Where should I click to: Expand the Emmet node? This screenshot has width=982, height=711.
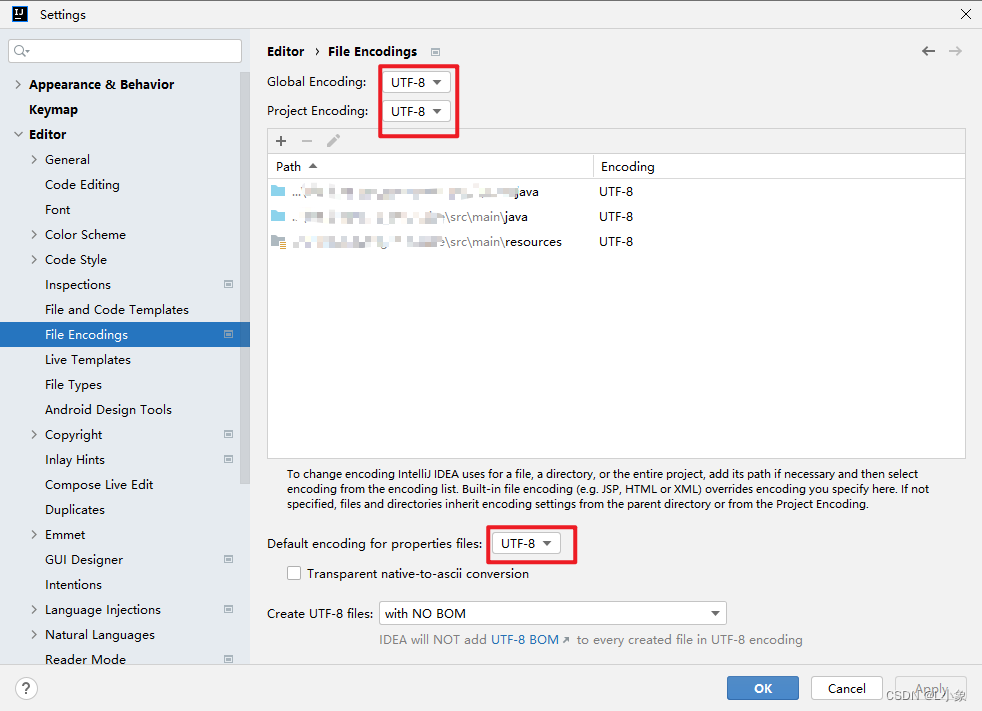[34, 534]
